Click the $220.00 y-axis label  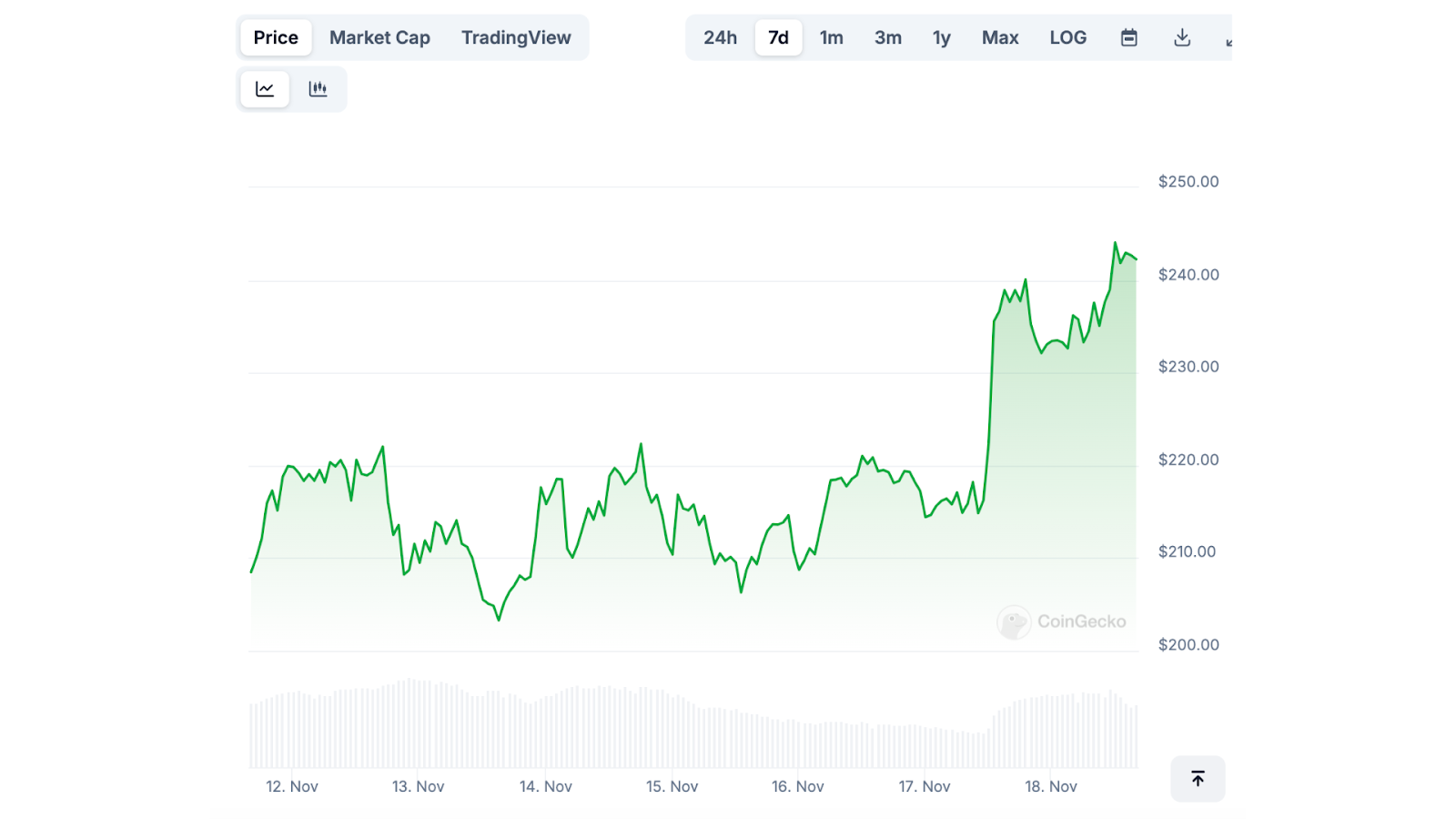1188,460
